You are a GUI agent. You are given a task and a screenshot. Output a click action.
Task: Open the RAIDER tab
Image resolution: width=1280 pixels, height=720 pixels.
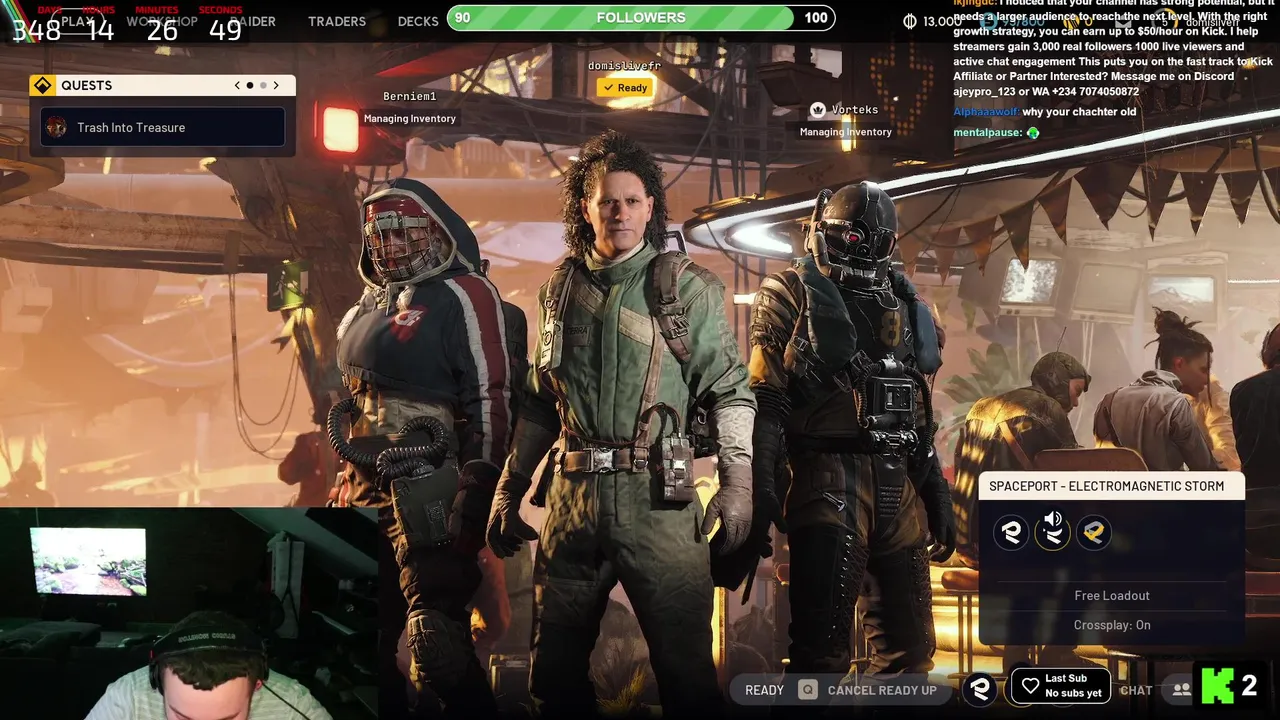pos(252,21)
